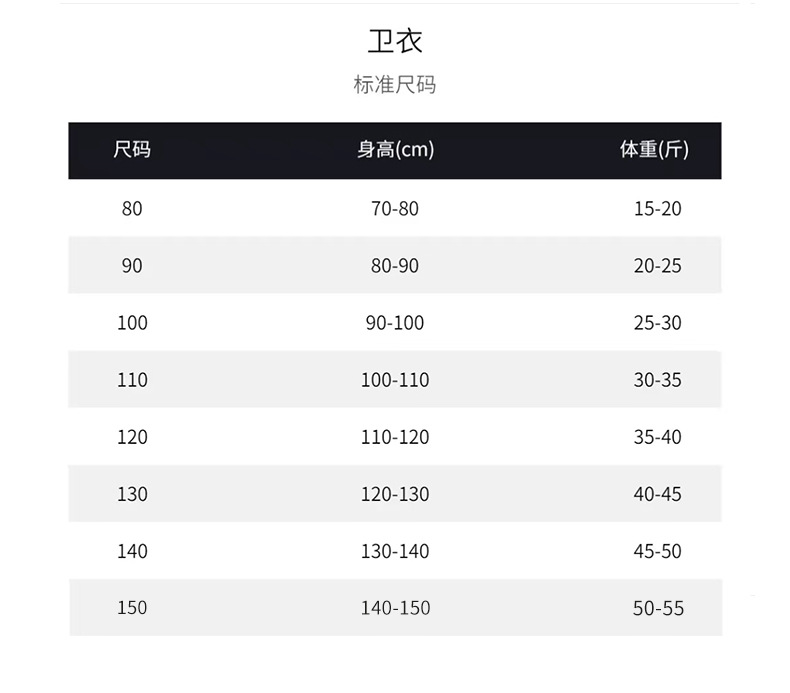790x693 pixels.
Task: Click the 30-35 weight cell
Action: (x=657, y=379)
